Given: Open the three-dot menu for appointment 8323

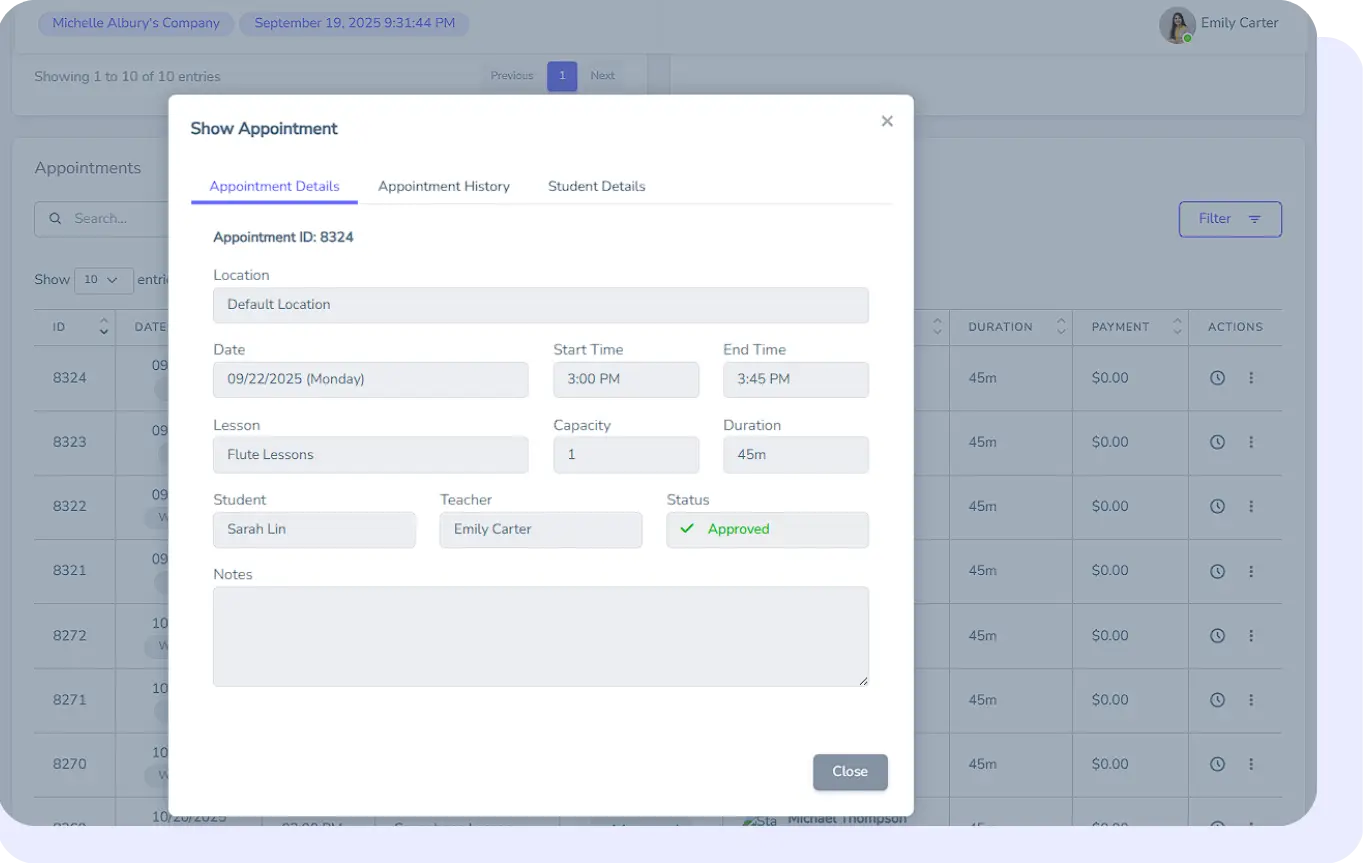Looking at the screenshot, I should tap(1251, 442).
